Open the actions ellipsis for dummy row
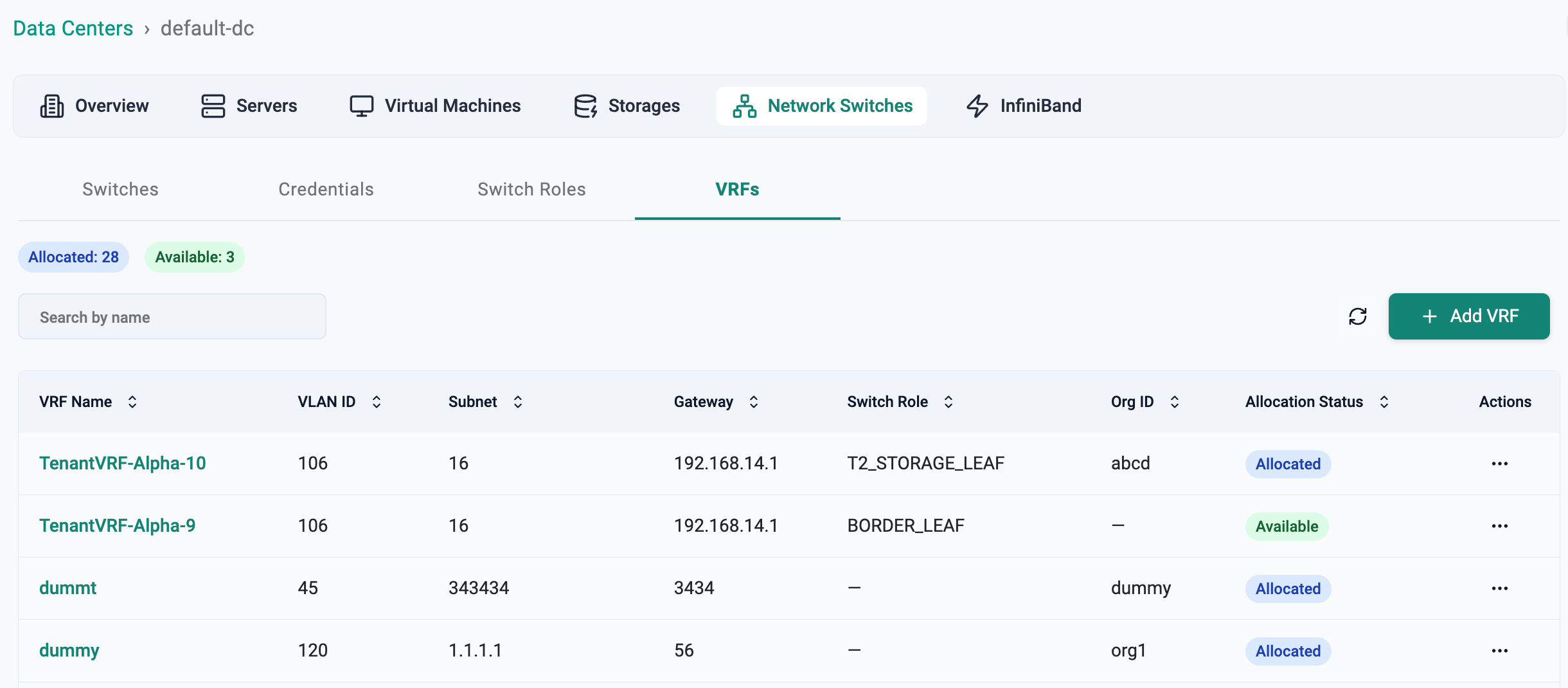The height and width of the screenshot is (688, 1568). [1499, 651]
